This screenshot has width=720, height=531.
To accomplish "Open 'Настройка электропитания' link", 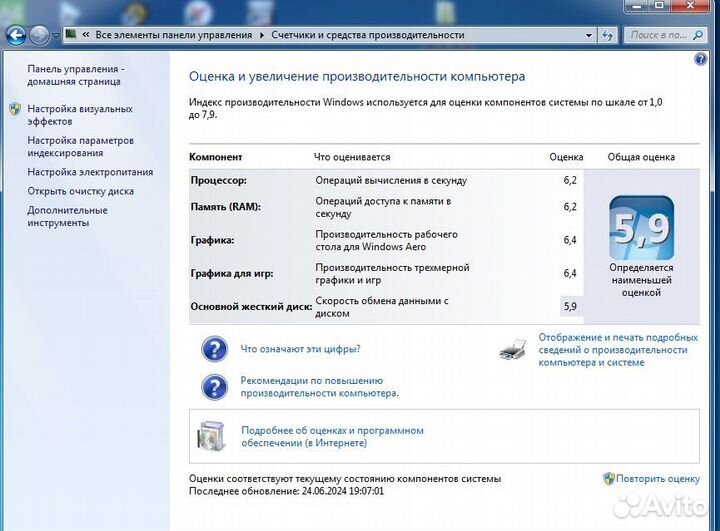I will pos(90,172).
